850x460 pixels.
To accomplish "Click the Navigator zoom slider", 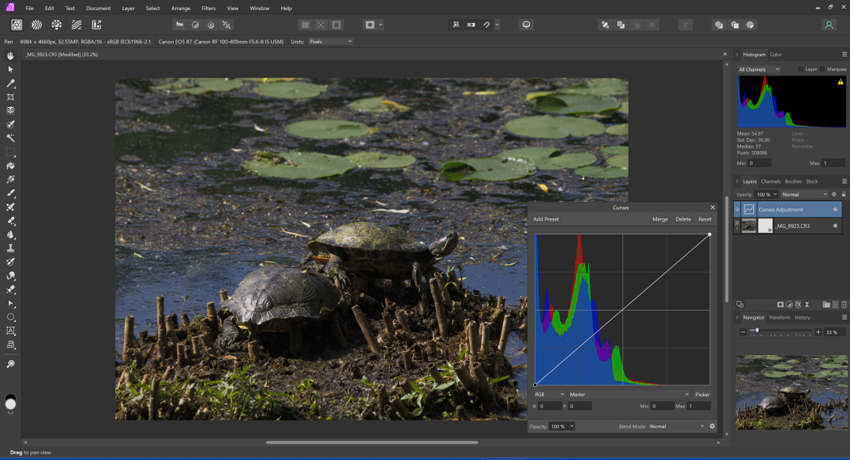I will pos(781,331).
